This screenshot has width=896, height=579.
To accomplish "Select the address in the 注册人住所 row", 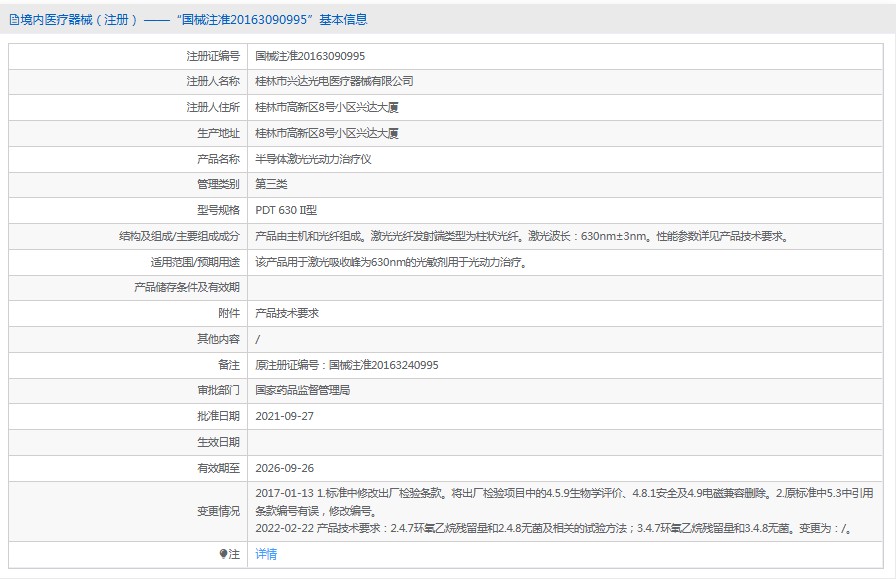I will (327, 107).
